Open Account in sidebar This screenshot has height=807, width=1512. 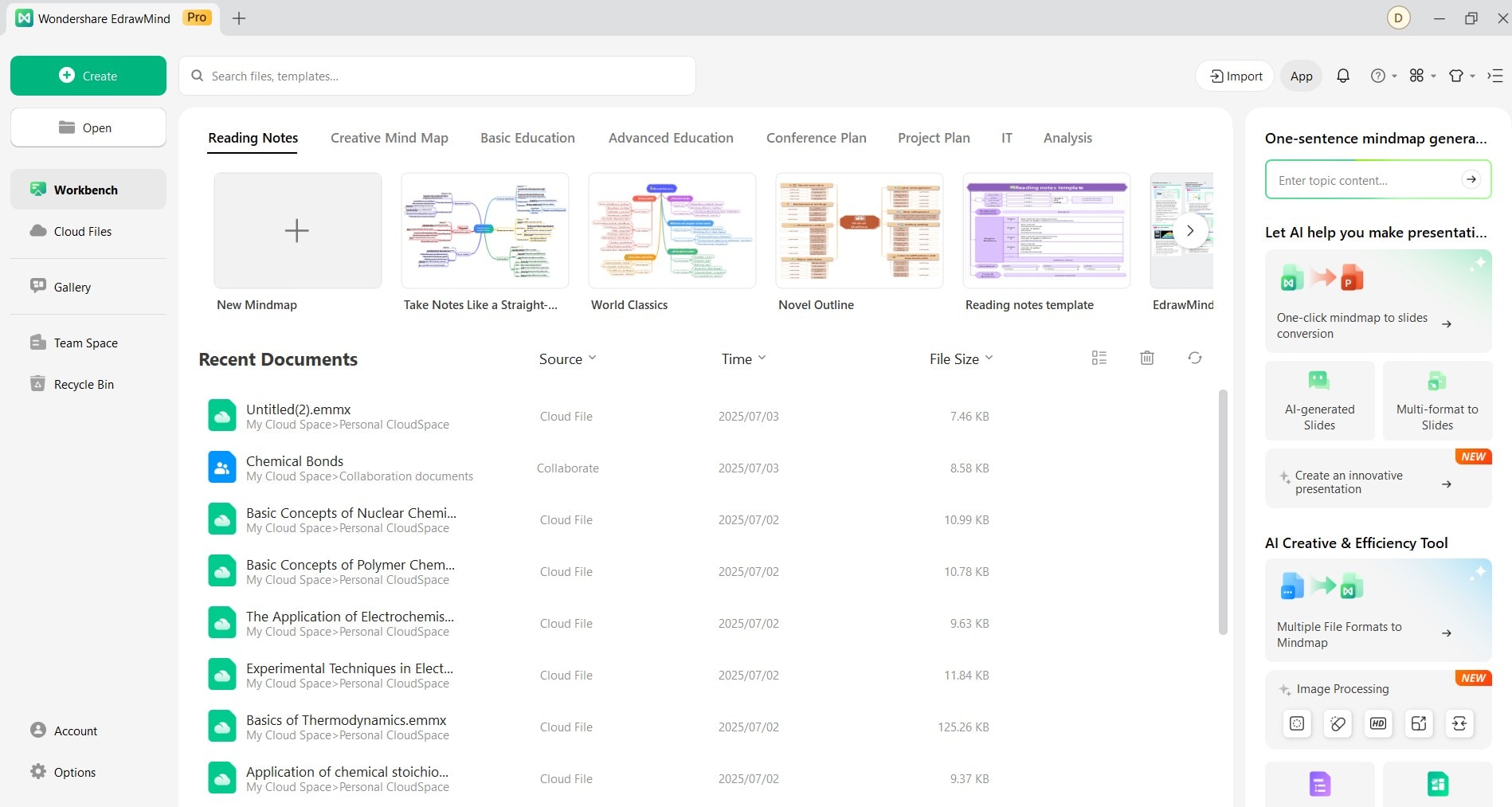click(x=88, y=731)
